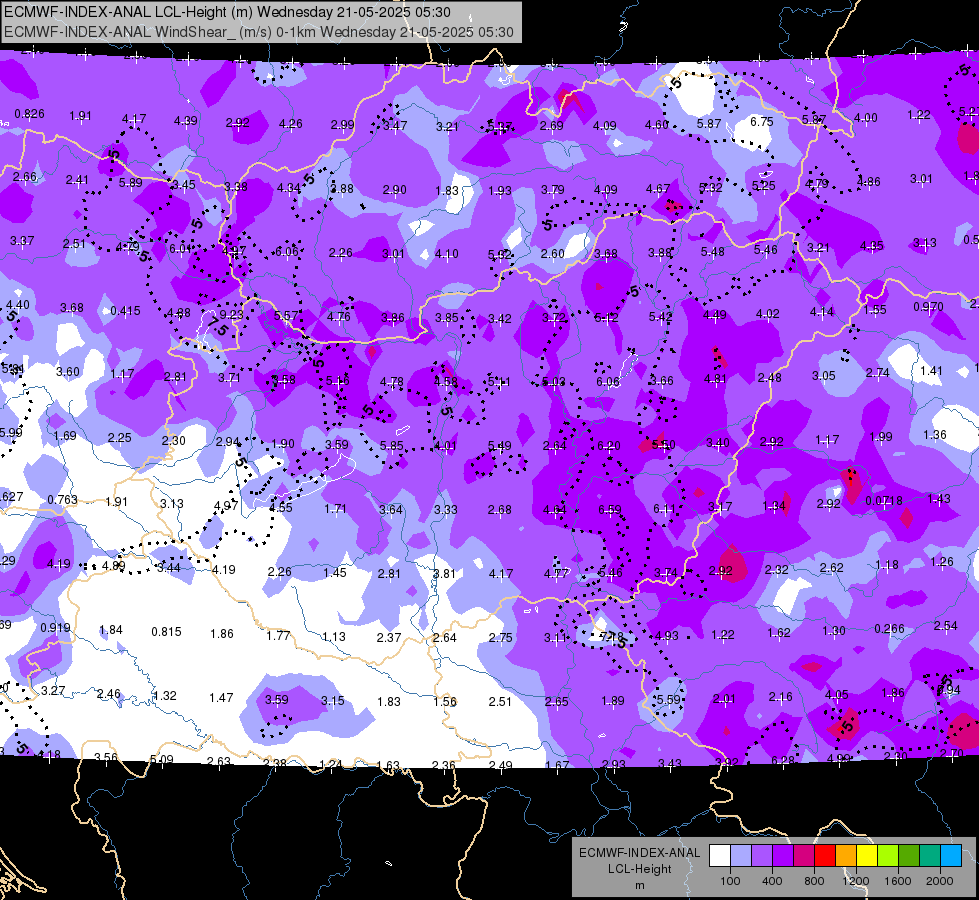Click the wind shear value '0.415'
This screenshot has width=979, height=900.
click(x=125, y=310)
